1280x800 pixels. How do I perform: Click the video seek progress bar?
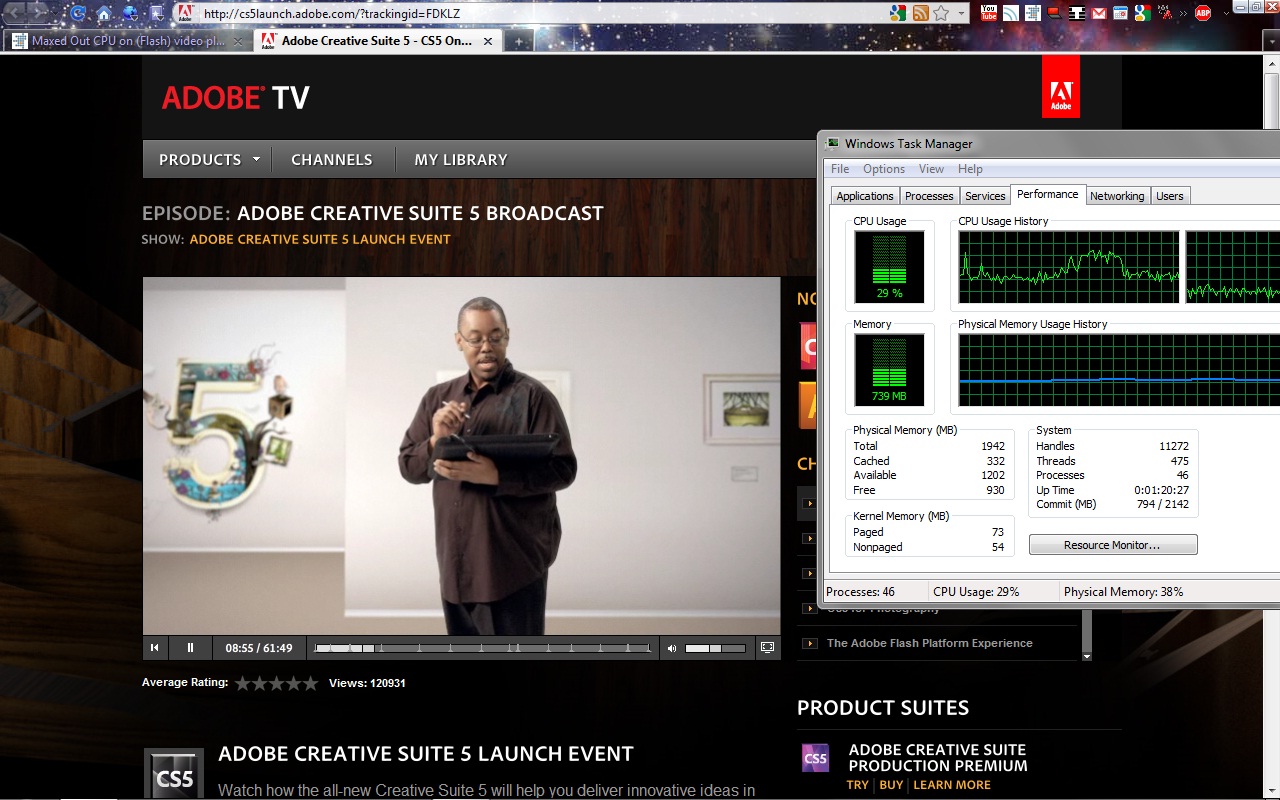pos(482,648)
